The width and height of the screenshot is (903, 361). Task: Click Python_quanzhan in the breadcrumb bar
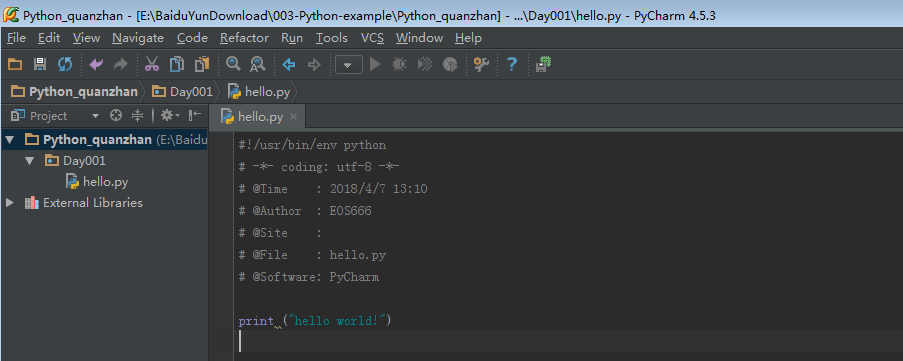[x=75, y=92]
